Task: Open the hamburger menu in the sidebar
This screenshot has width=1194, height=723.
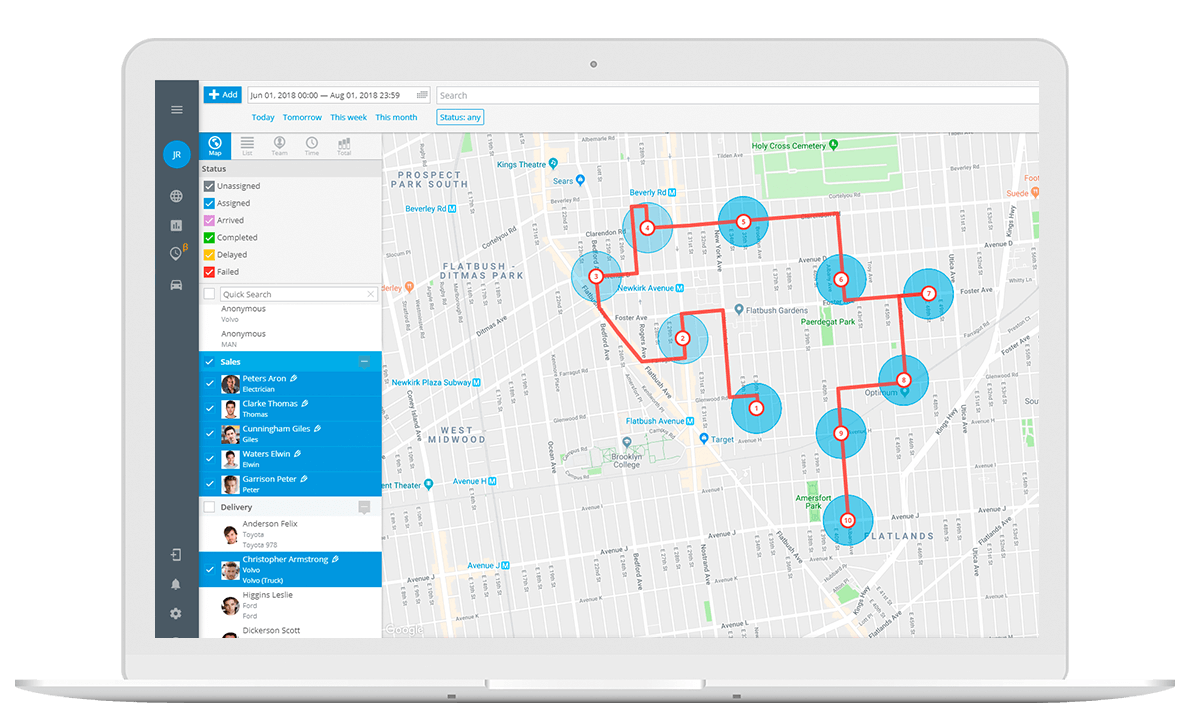Action: tap(177, 110)
